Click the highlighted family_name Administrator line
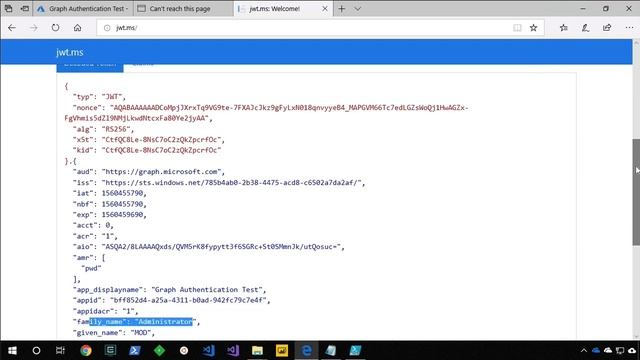Image resolution: width=640 pixels, height=360 pixels. (x=136, y=322)
